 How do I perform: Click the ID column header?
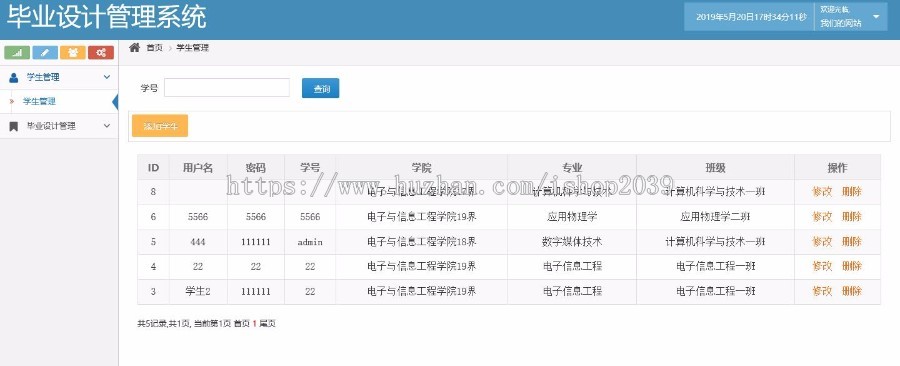point(153,168)
